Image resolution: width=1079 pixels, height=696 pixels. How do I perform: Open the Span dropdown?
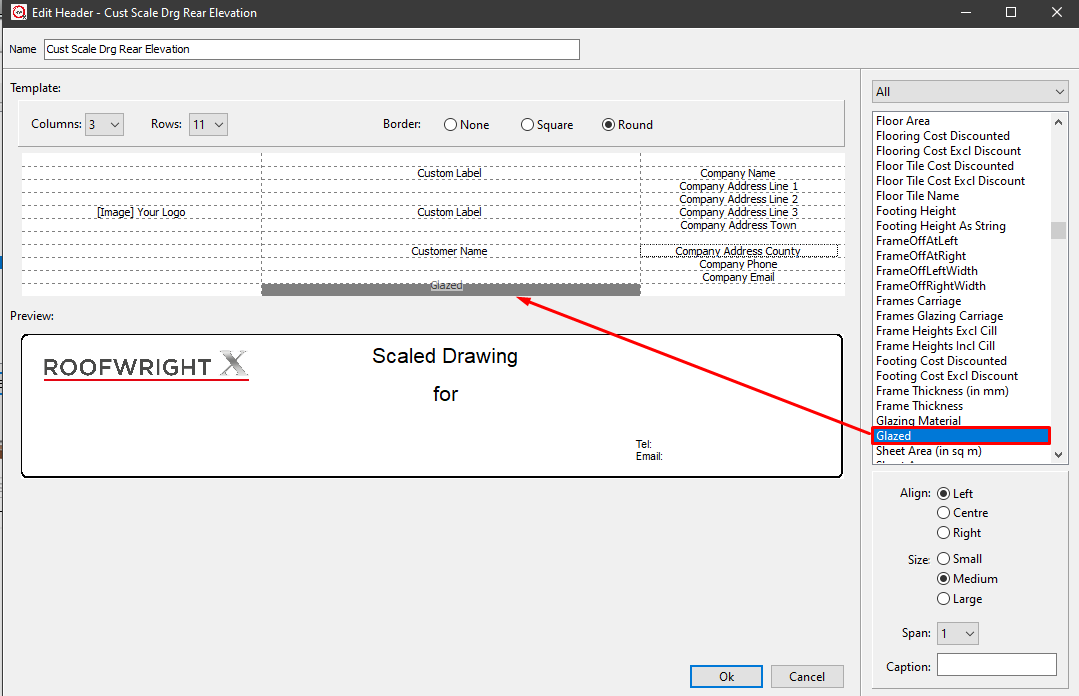[958, 633]
